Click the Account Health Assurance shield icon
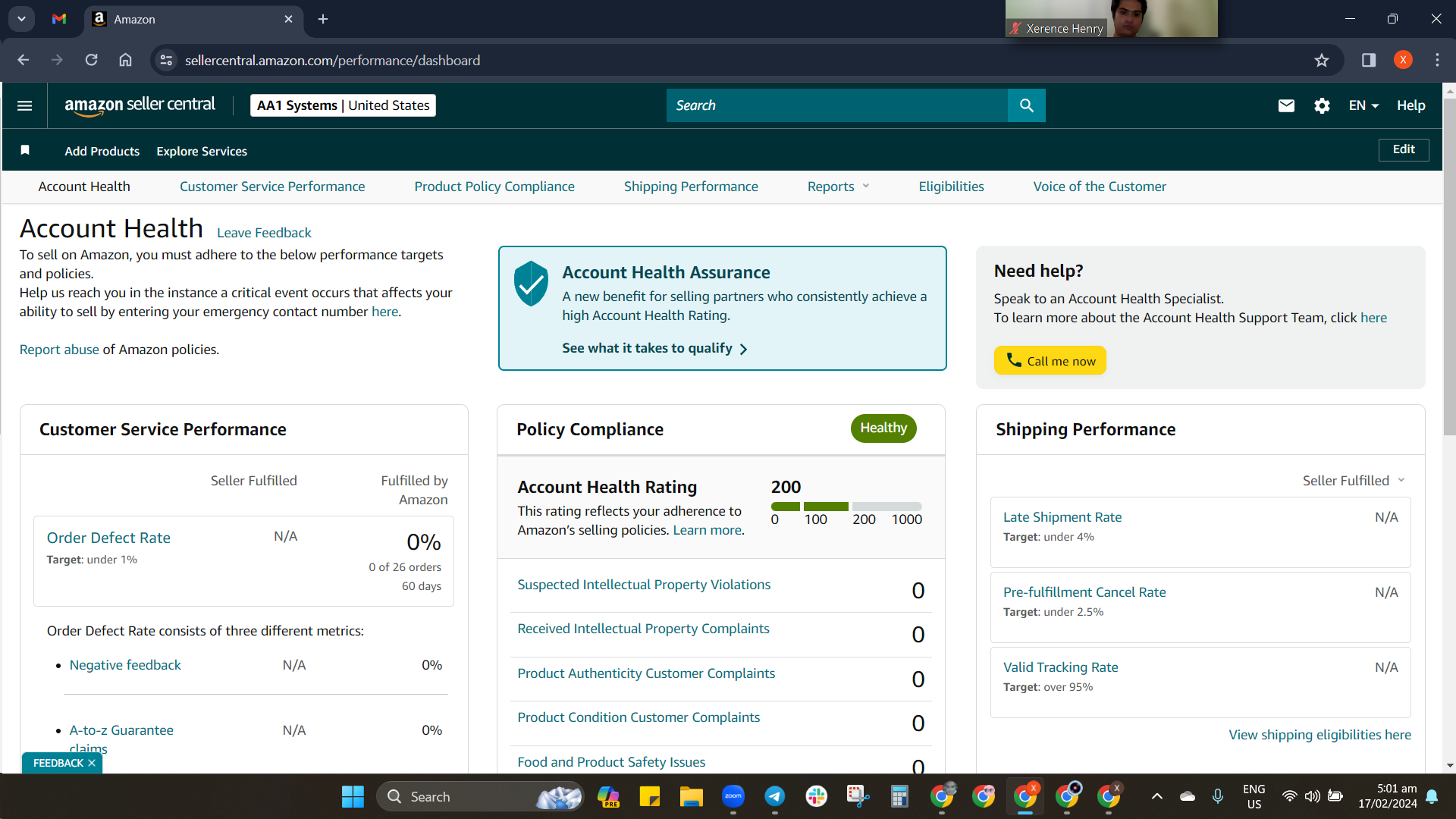Image resolution: width=1456 pixels, height=819 pixels. [531, 283]
